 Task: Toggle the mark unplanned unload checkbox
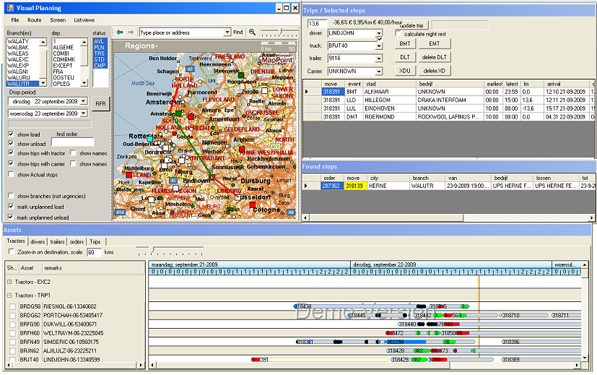[11, 217]
